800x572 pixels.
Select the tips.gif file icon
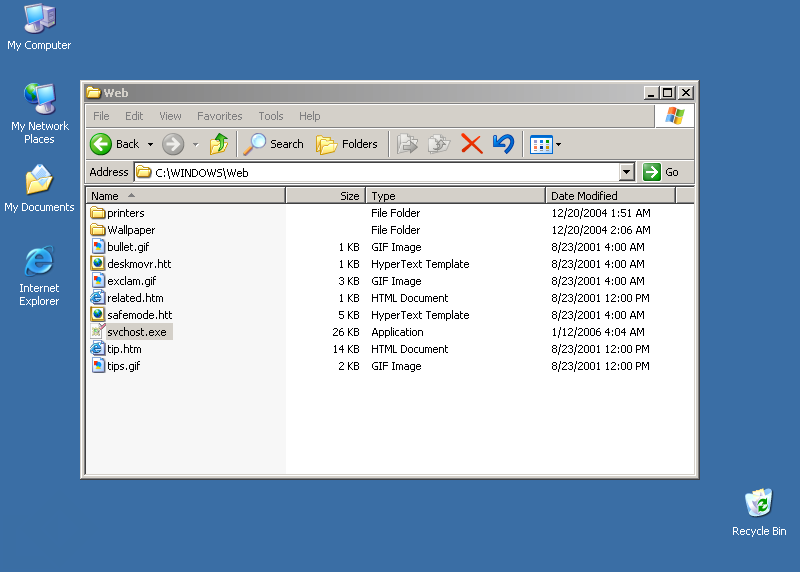pyautogui.click(x=98, y=365)
